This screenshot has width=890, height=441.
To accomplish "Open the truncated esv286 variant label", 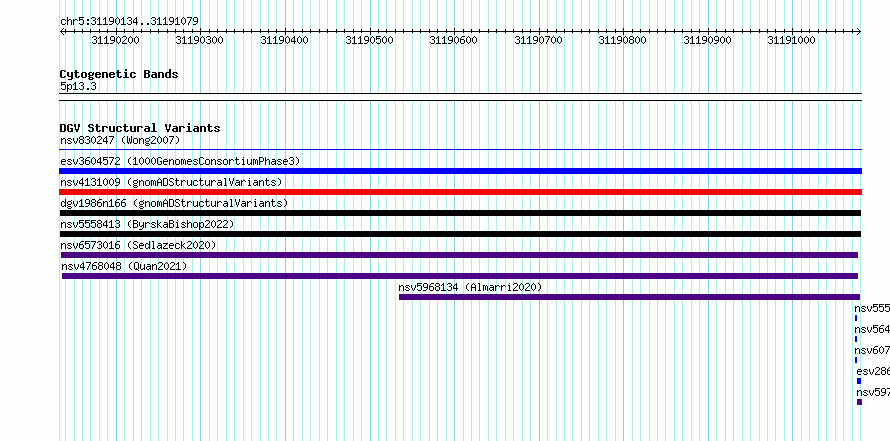I will pos(873,371).
